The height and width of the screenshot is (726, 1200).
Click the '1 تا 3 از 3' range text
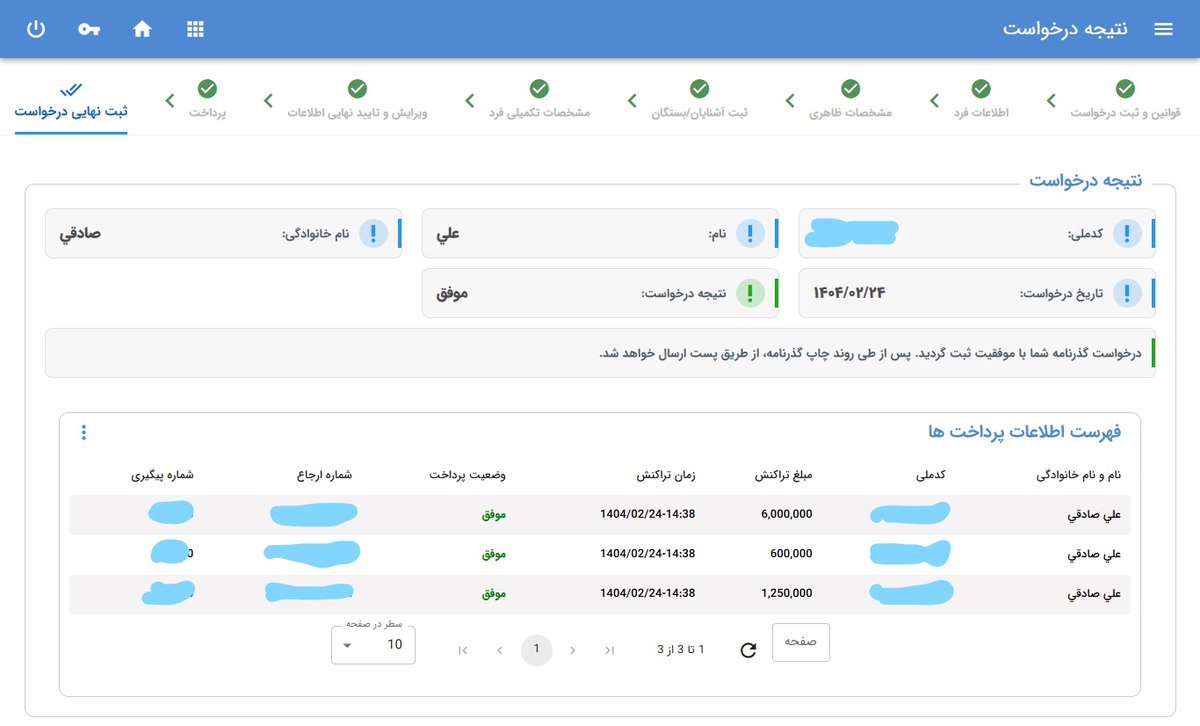681,650
